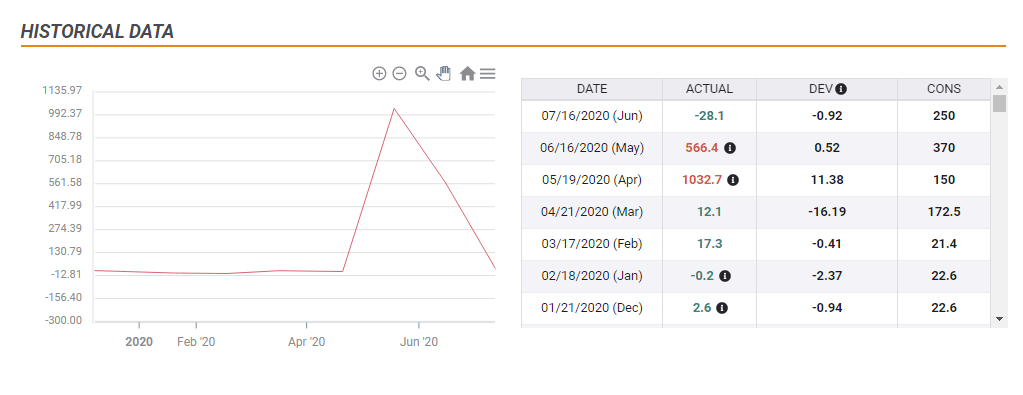Click the table scrollbar thumb

tap(999, 103)
